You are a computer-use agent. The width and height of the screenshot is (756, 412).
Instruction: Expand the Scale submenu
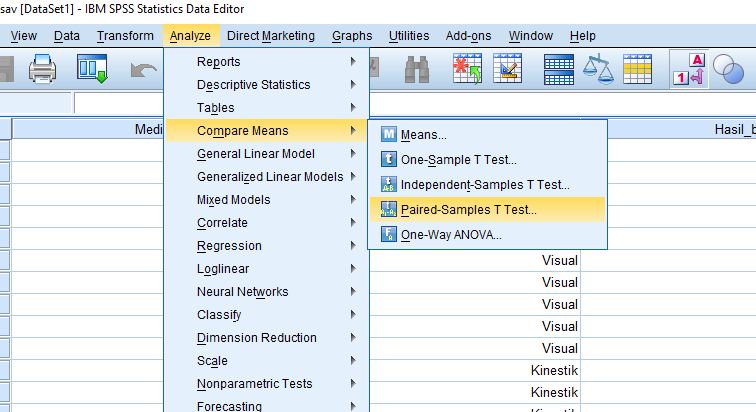[267, 361]
